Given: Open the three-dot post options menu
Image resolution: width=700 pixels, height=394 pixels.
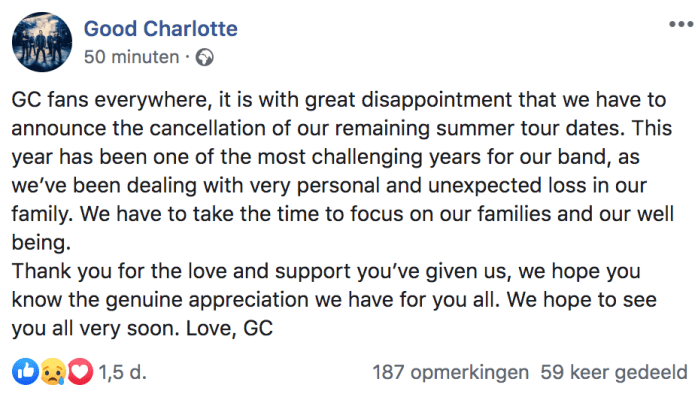Looking at the screenshot, I should [x=681, y=24].
